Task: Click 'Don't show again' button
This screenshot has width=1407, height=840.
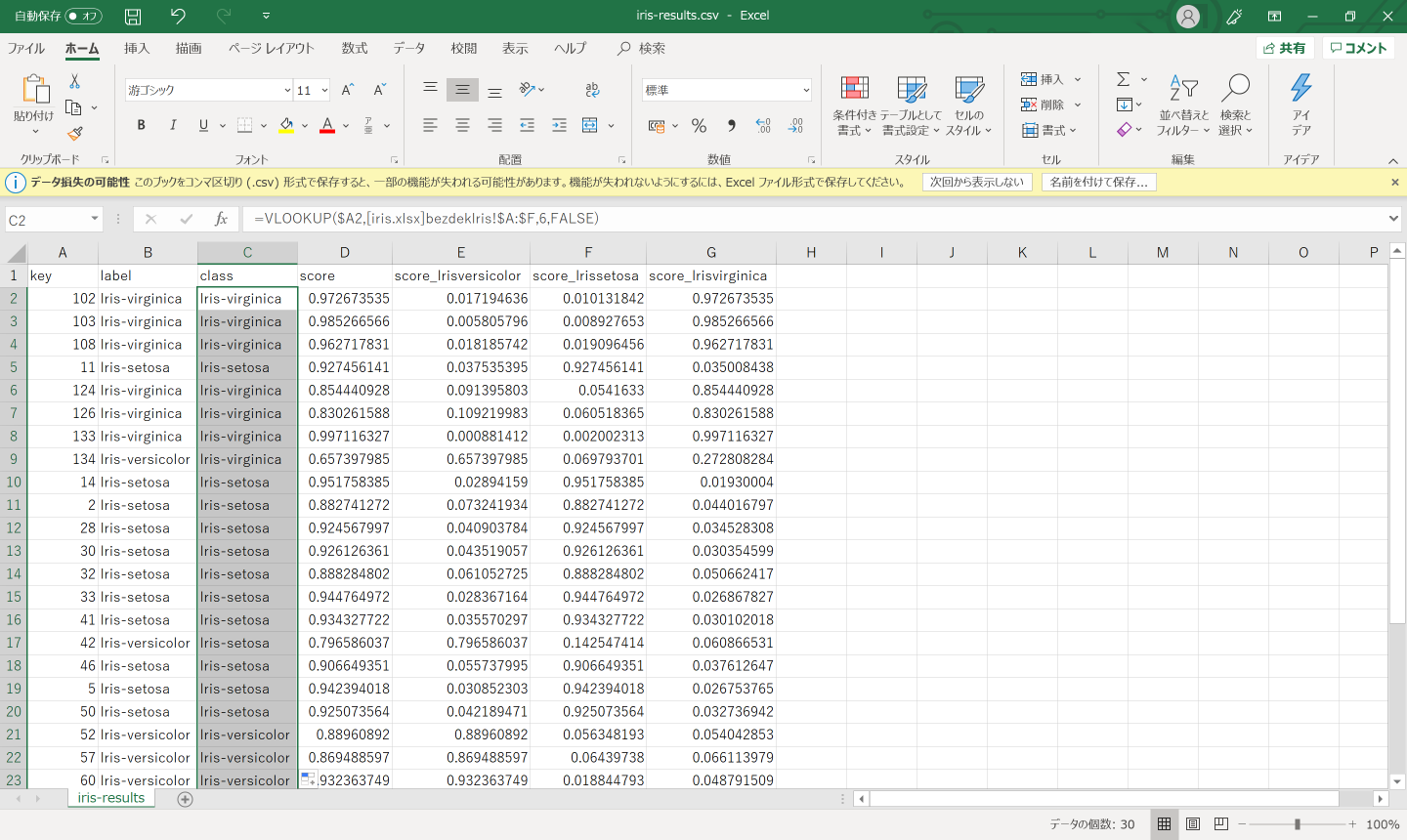Action: click(977, 183)
